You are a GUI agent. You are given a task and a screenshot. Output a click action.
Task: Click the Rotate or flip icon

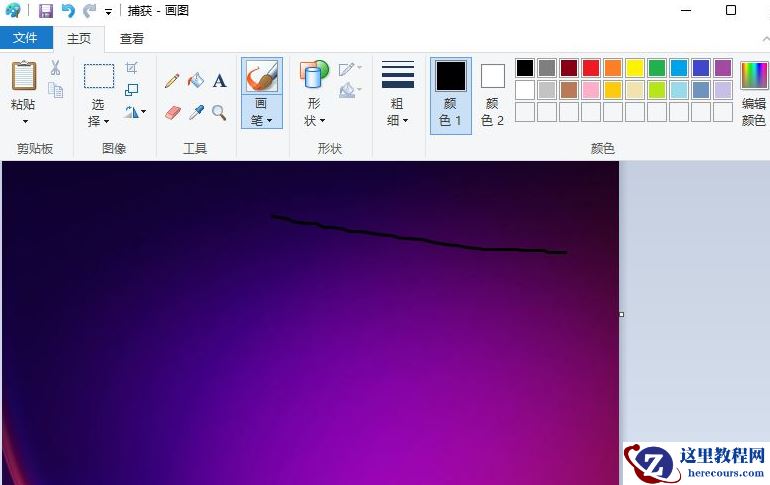[131, 112]
